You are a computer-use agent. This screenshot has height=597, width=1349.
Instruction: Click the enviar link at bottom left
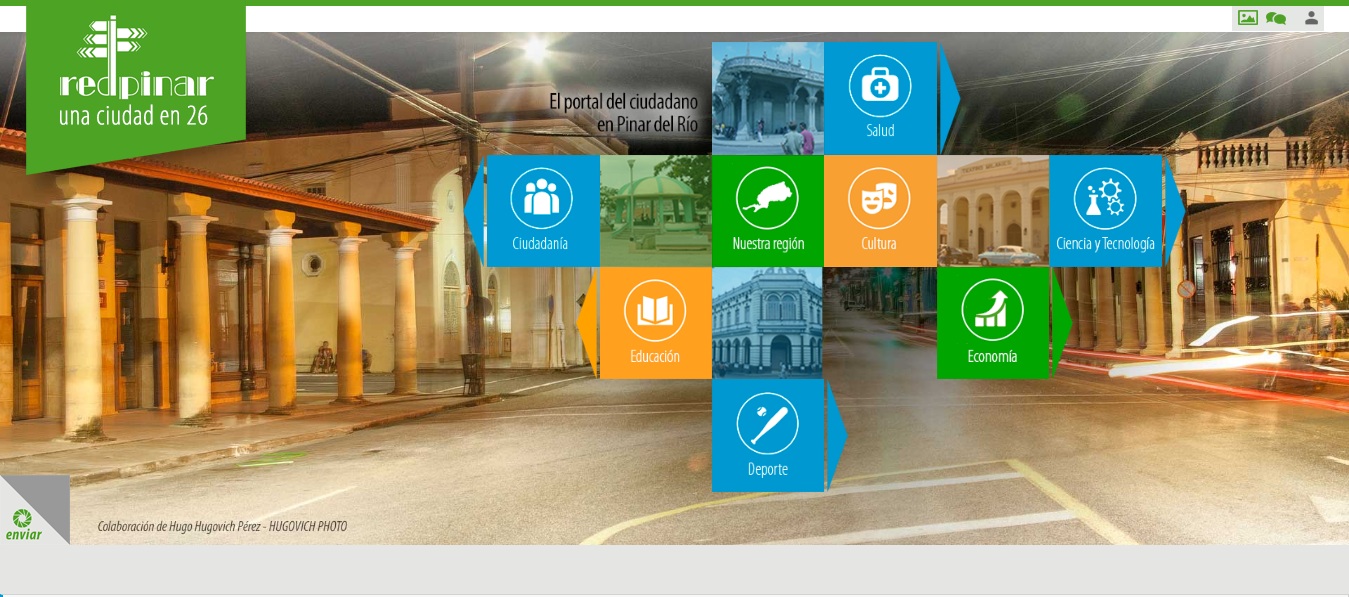(x=22, y=535)
